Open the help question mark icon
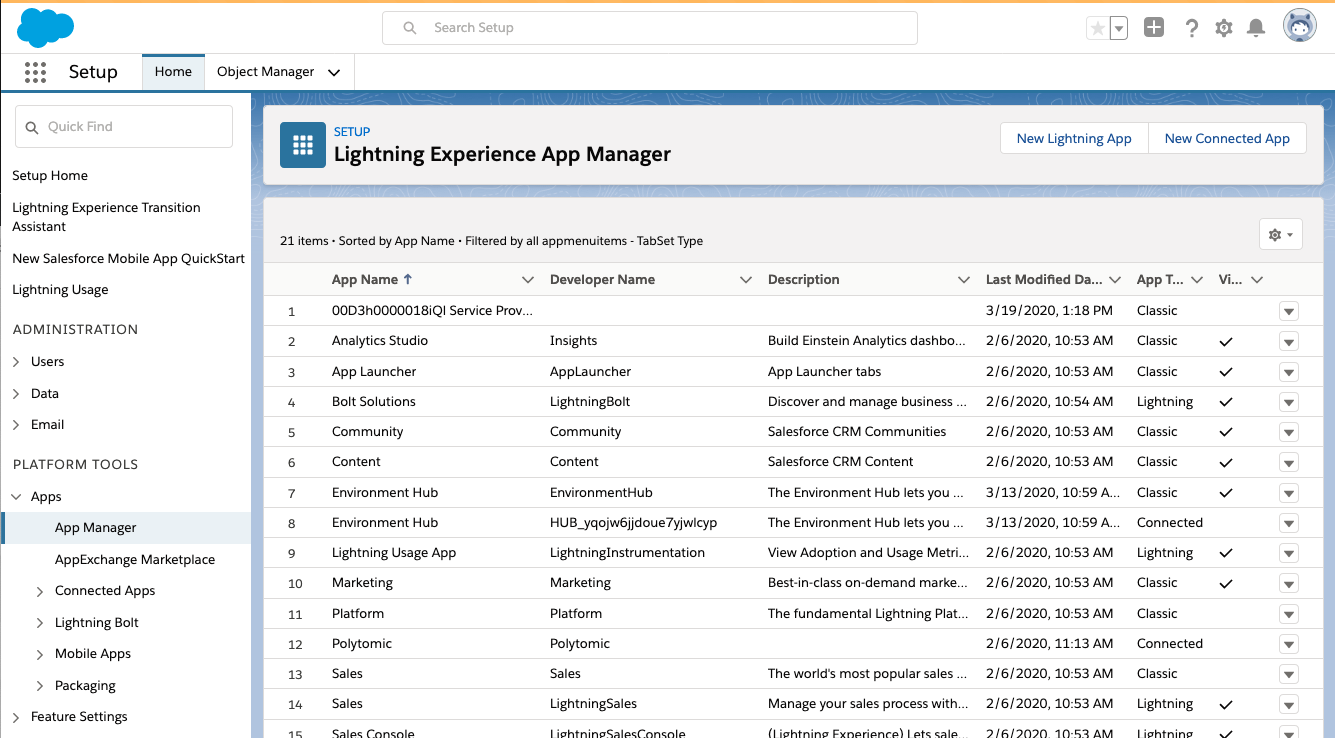Image resolution: width=1335 pixels, height=738 pixels. tap(1191, 28)
